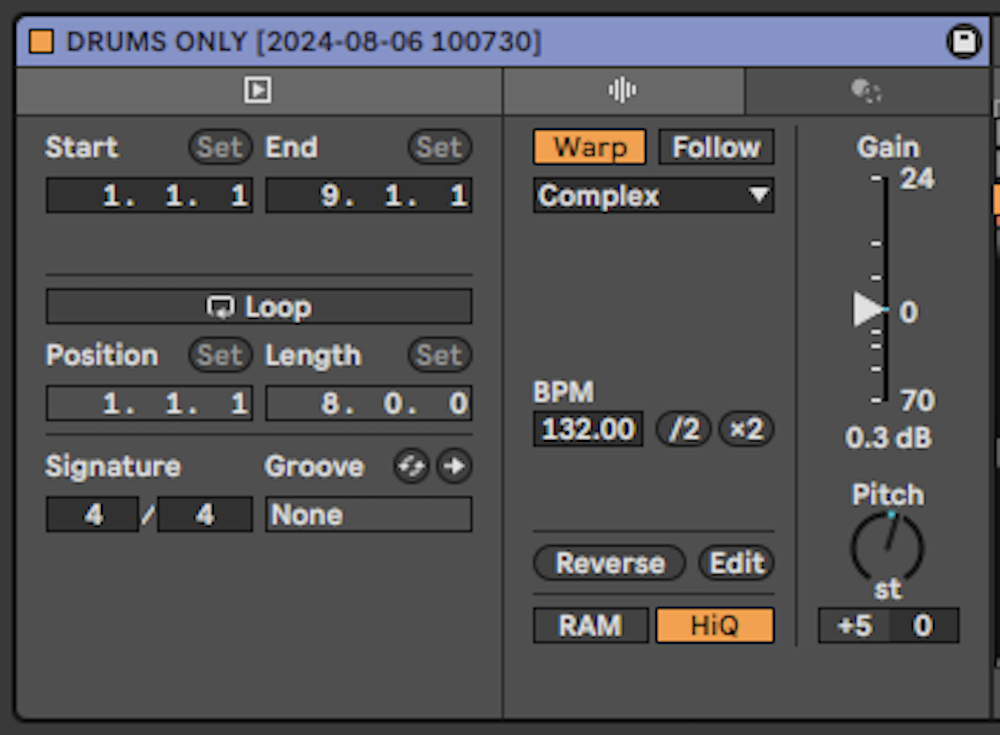
Task: Toggle the Loop switch
Action: coord(259,307)
